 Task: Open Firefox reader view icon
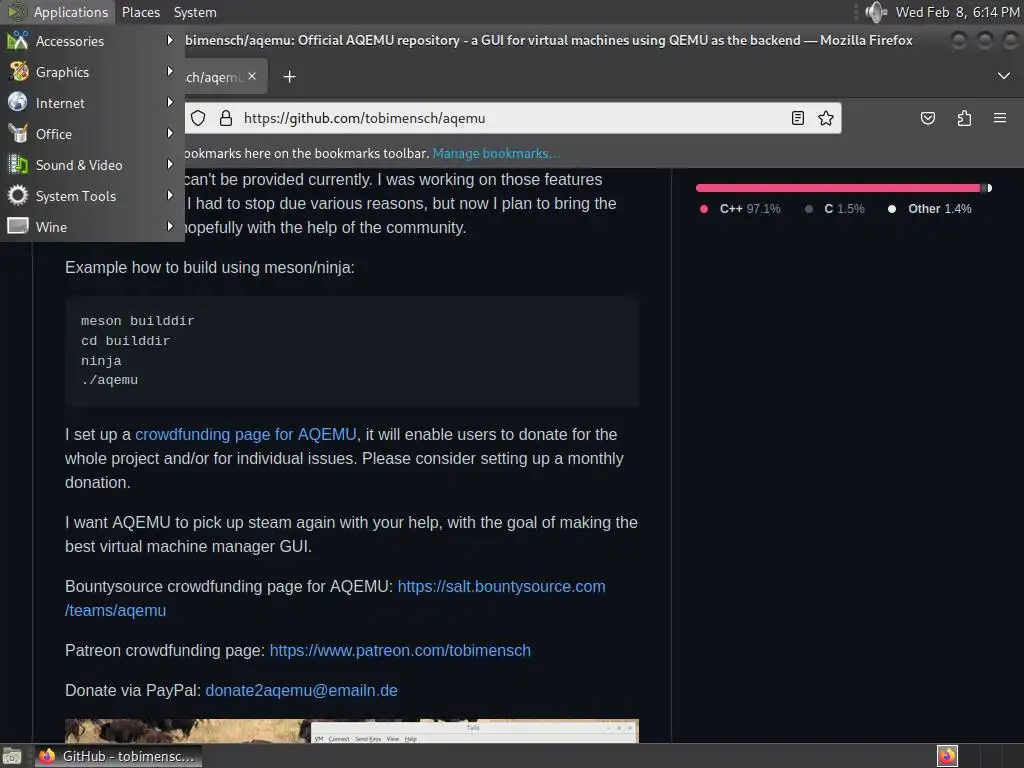[x=797, y=118]
